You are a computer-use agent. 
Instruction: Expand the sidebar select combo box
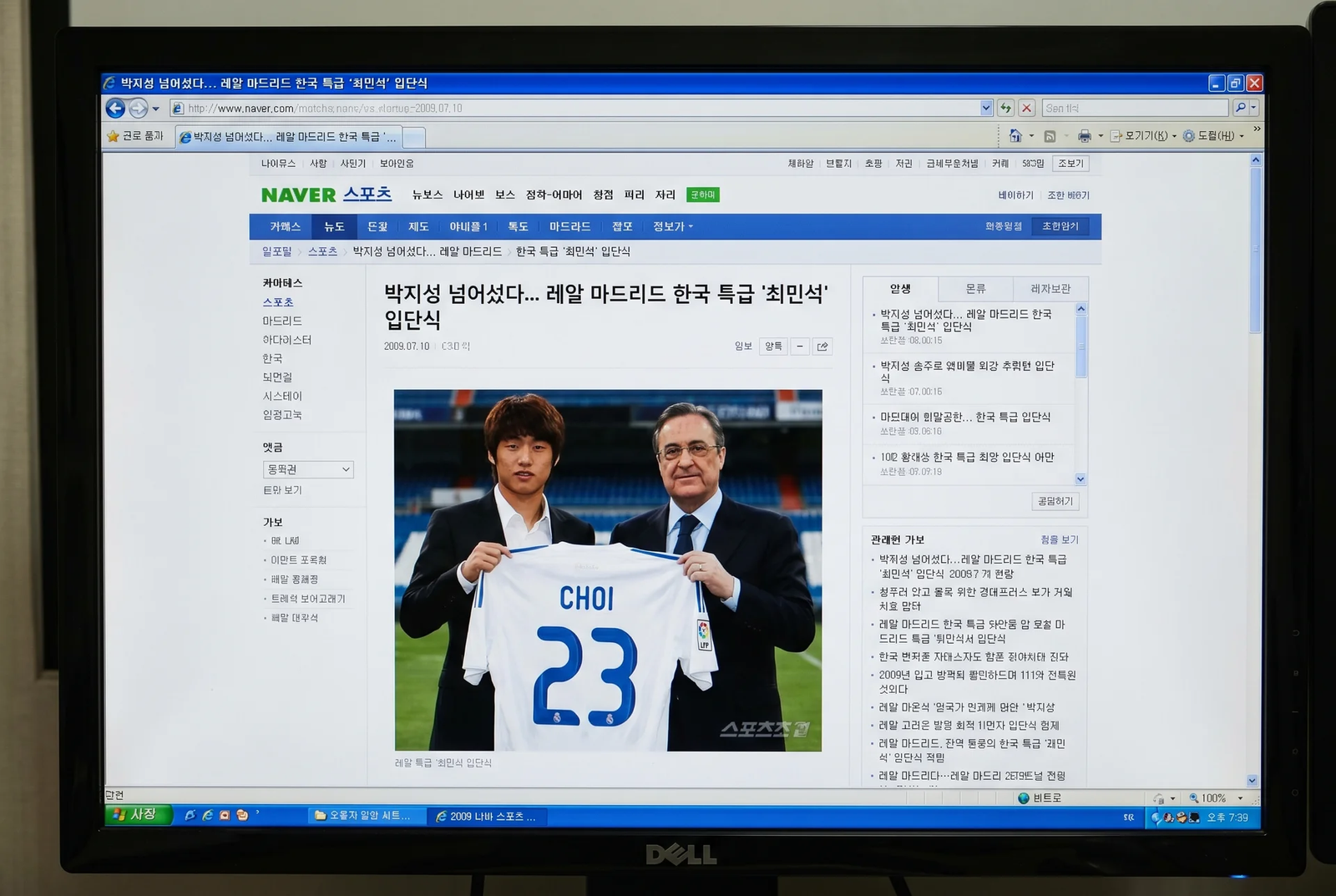click(x=308, y=469)
